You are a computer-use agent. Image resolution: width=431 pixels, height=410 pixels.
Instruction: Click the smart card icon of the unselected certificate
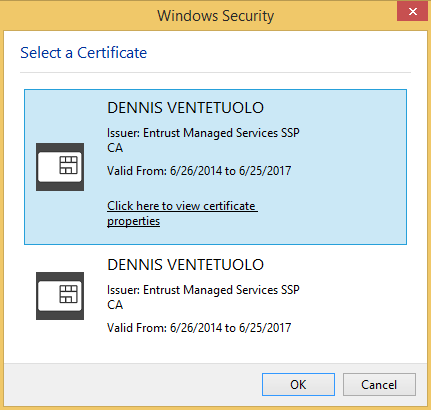[60, 296]
